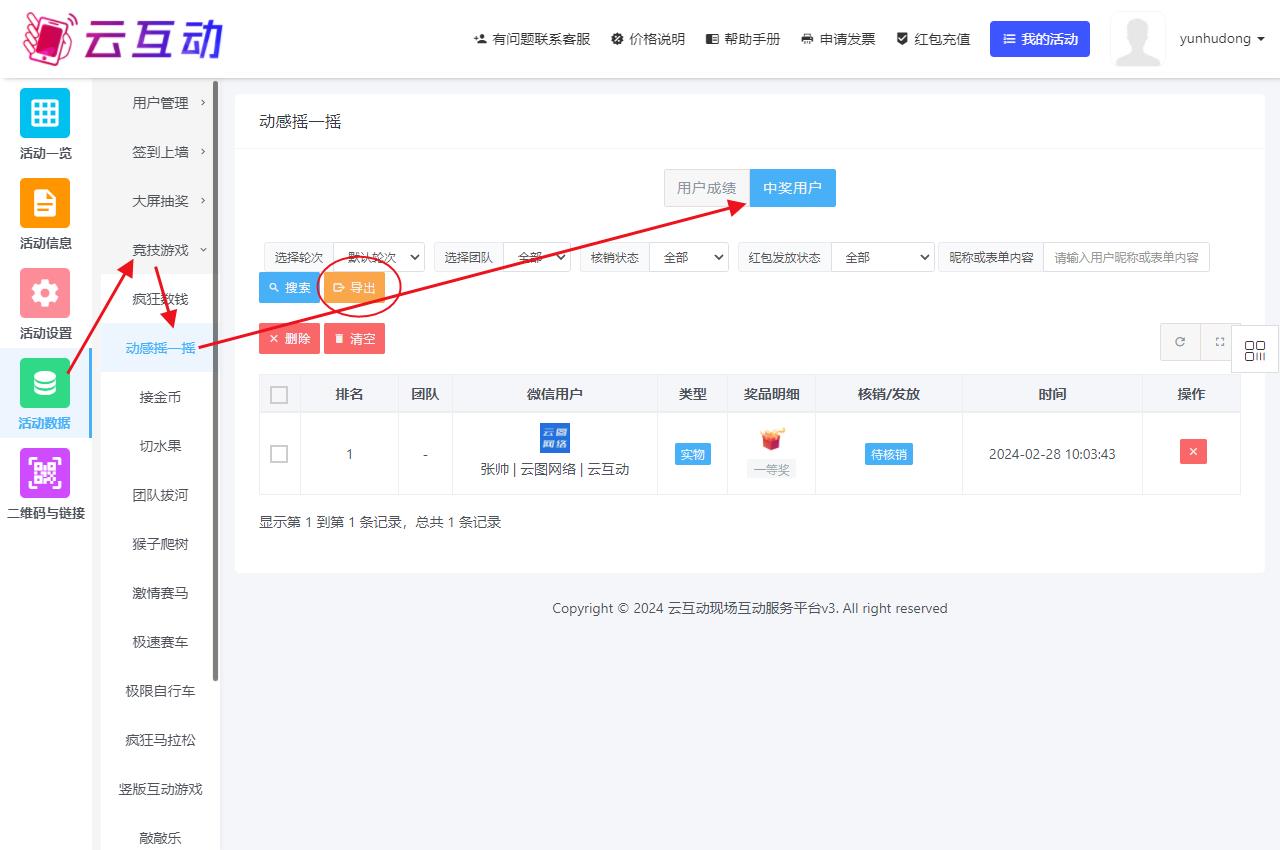Click the 清空 clear button
This screenshot has height=850, width=1280.
point(354,339)
